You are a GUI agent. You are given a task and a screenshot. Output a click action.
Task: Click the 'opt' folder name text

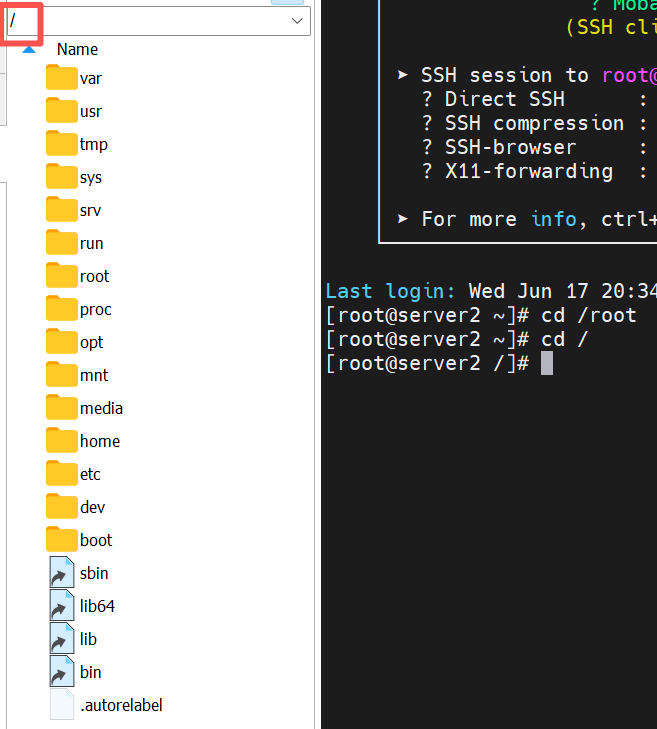point(92,342)
